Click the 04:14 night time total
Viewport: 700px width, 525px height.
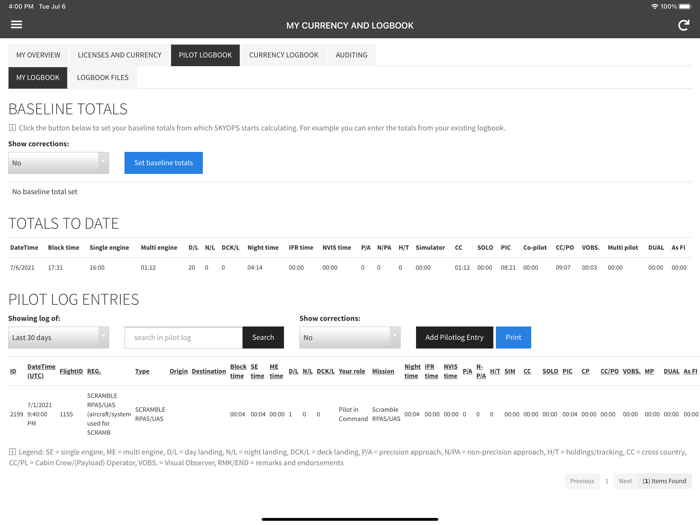click(255, 268)
